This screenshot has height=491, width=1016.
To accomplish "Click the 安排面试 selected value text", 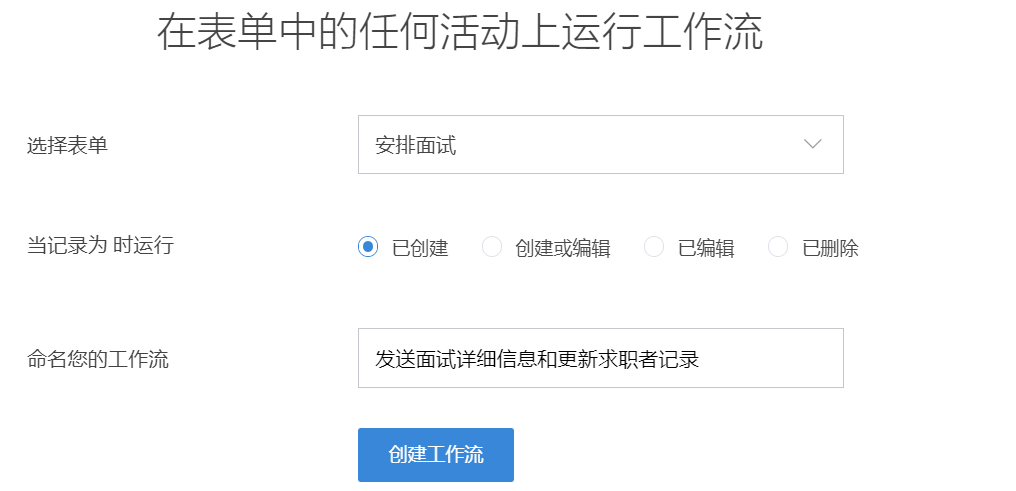I will pyautogui.click(x=415, y=145).
